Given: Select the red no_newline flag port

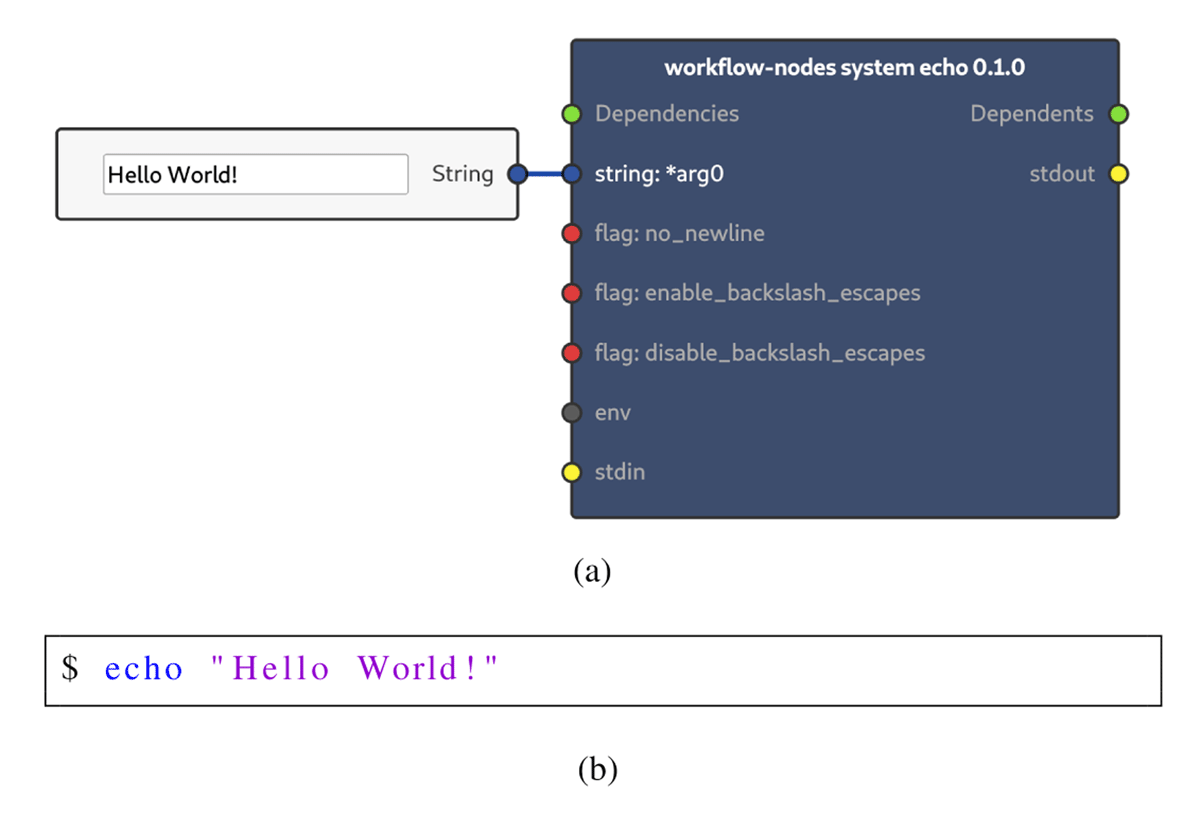Looking at the screenshot, I should point(571,234).
